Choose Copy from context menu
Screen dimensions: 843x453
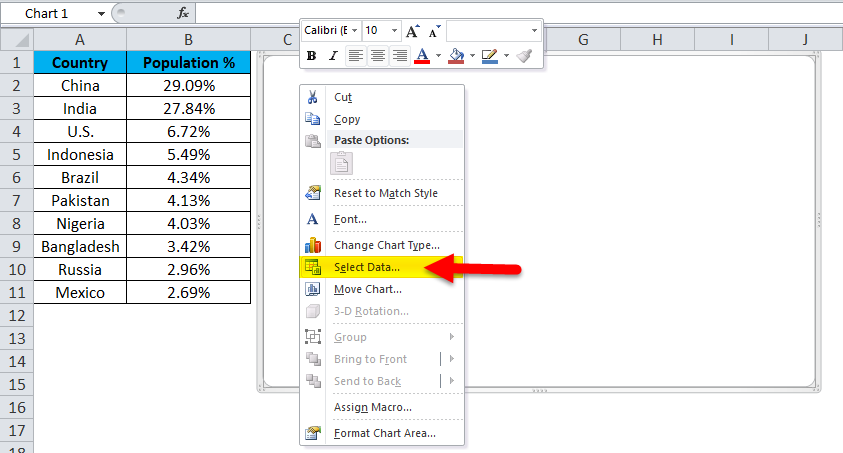pyautogui.click(x=347, y=119)
